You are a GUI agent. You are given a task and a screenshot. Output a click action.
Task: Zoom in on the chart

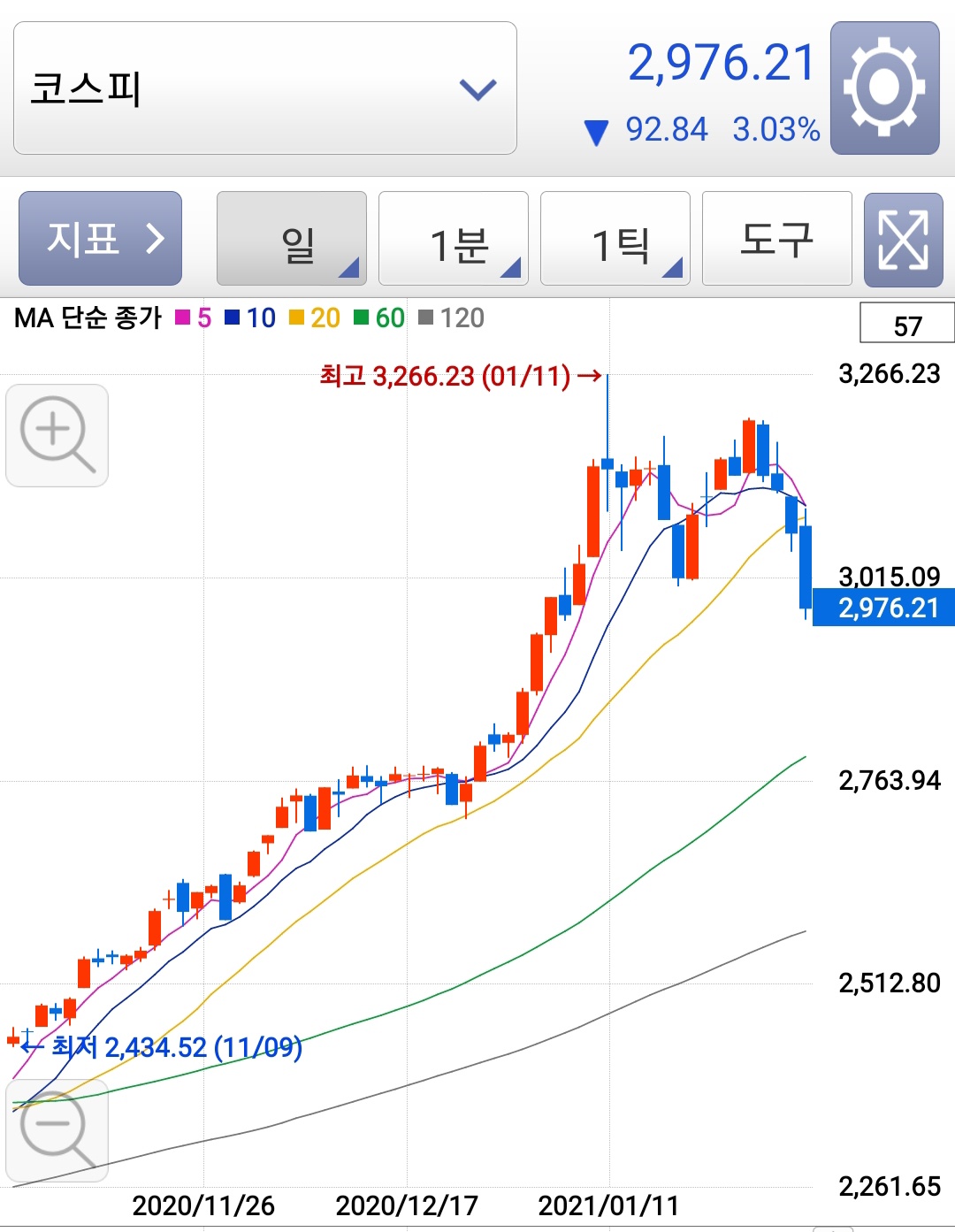click(x=57, y=435)
